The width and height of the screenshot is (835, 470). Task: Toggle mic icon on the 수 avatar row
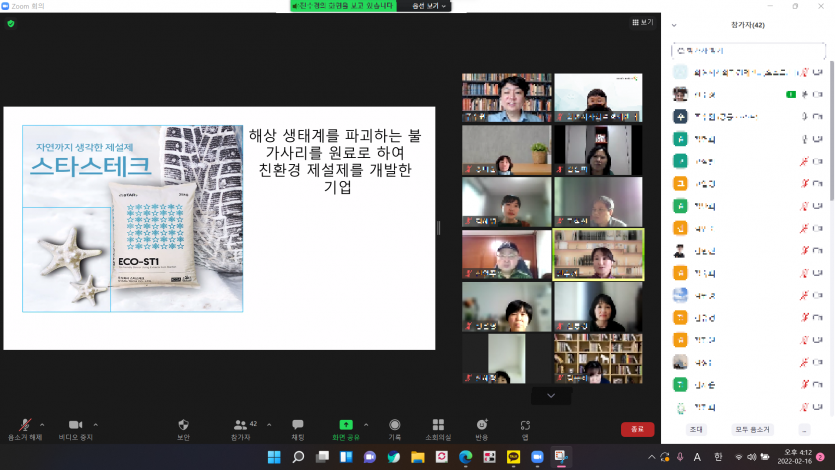pos(805,117)
